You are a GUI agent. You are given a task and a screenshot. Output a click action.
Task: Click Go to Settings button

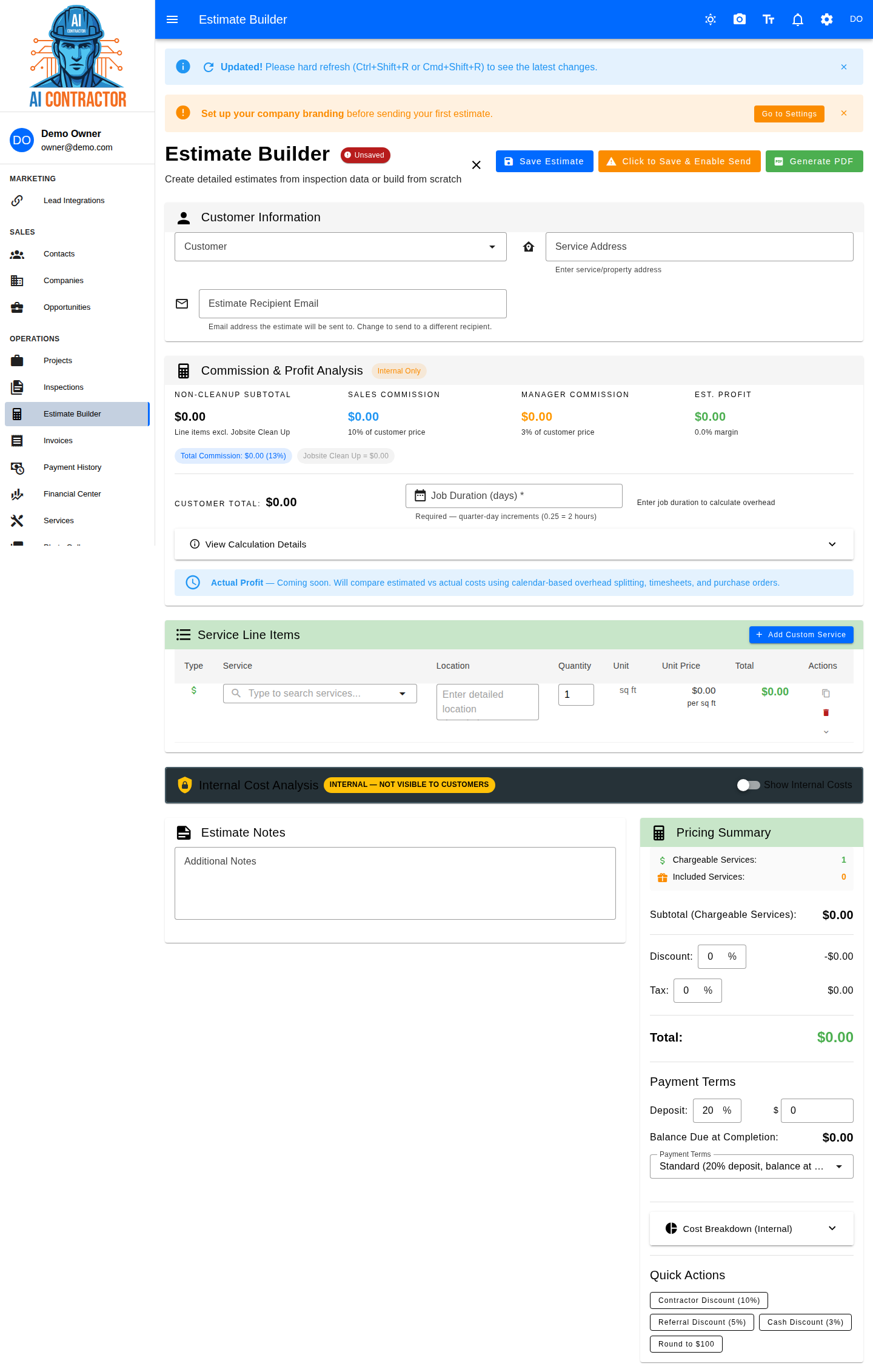[x=789, y=114]
